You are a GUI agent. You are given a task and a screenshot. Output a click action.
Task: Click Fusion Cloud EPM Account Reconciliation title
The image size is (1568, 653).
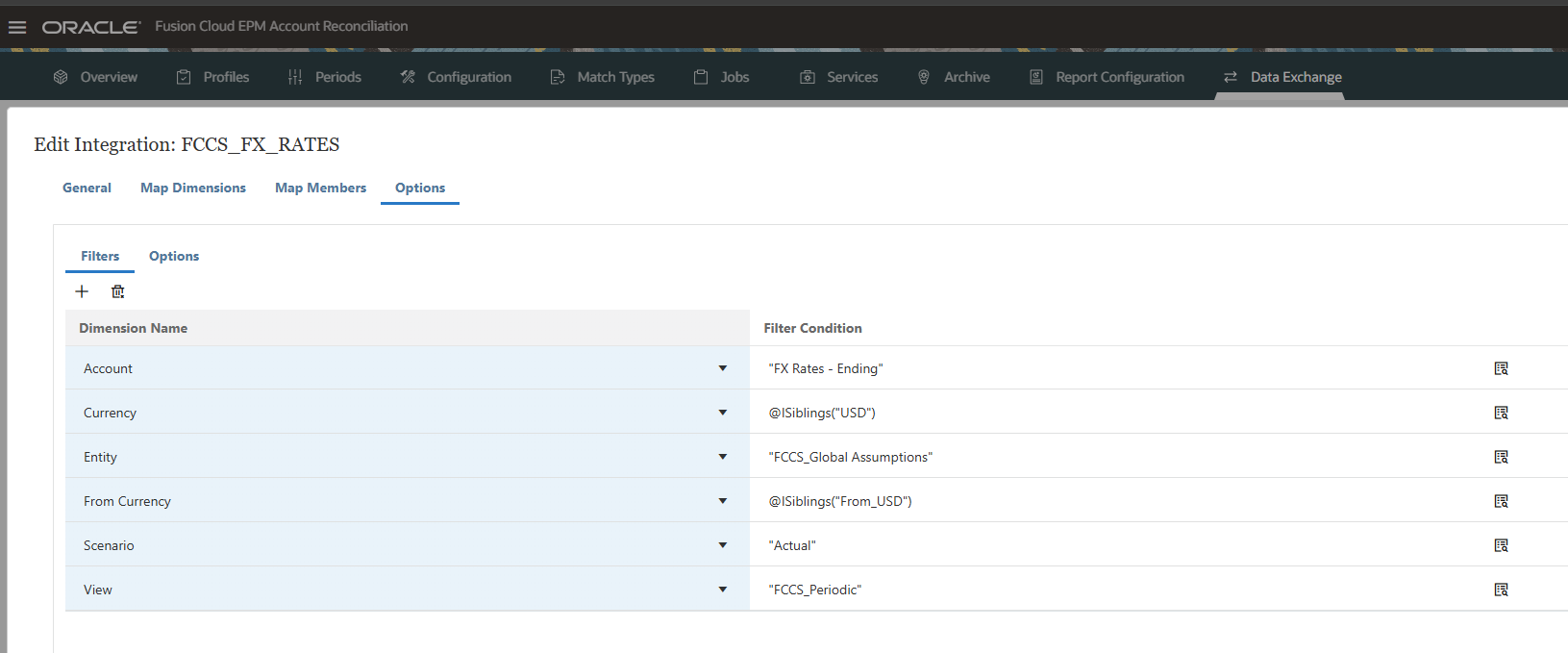pos(282,26)
